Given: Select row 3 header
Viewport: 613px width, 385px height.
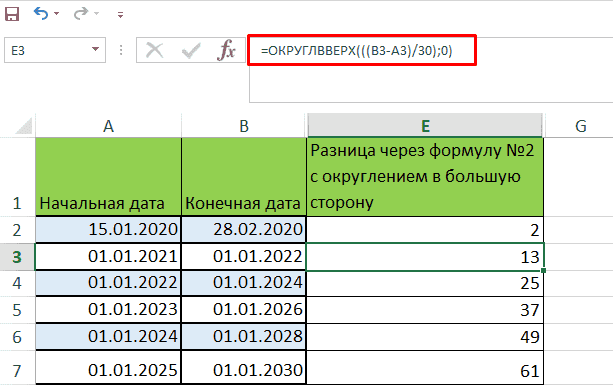Looking at the screenshot, I should 17,257.
